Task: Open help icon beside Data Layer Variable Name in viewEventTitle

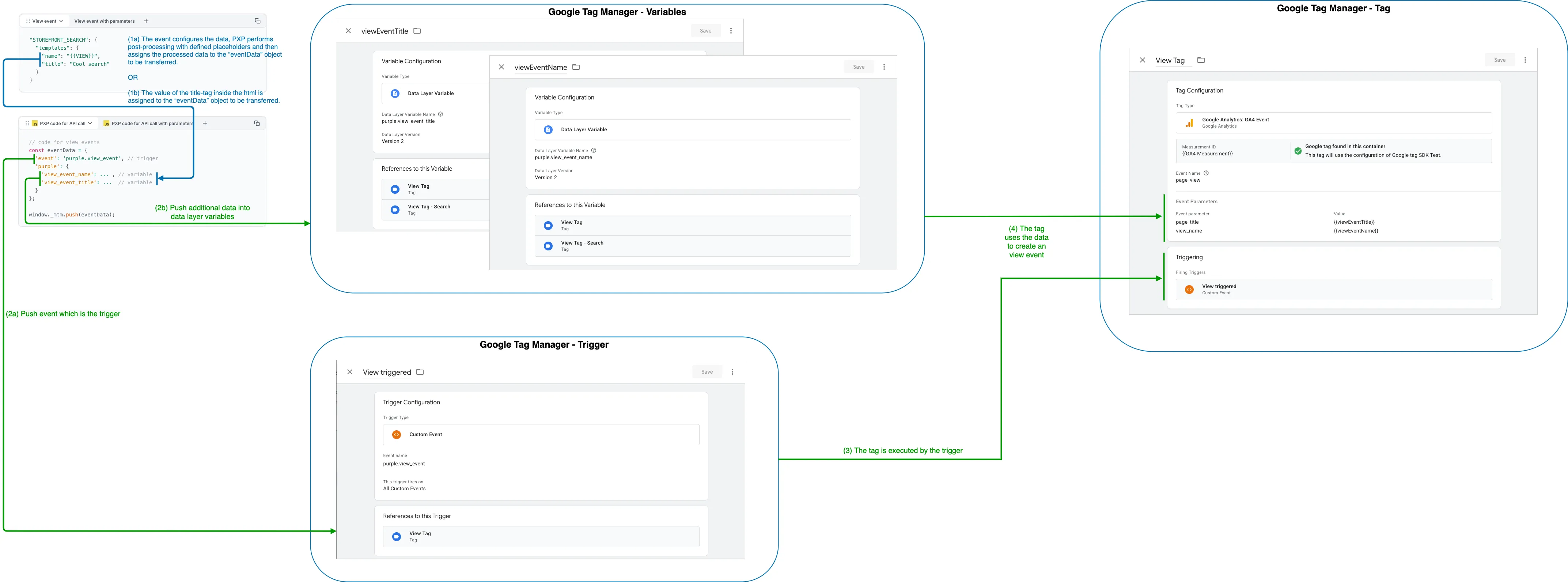Action: point(441,114)
